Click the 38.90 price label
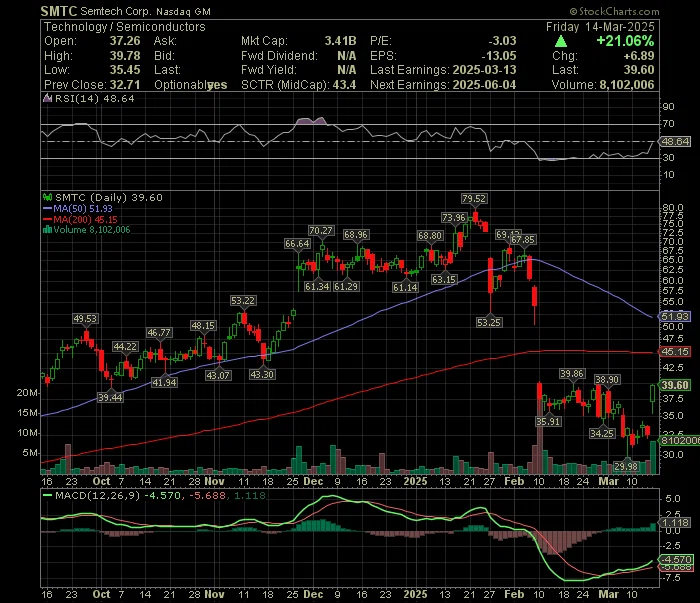Viewport: 700px width, 603px height. [x=607, y=380]
